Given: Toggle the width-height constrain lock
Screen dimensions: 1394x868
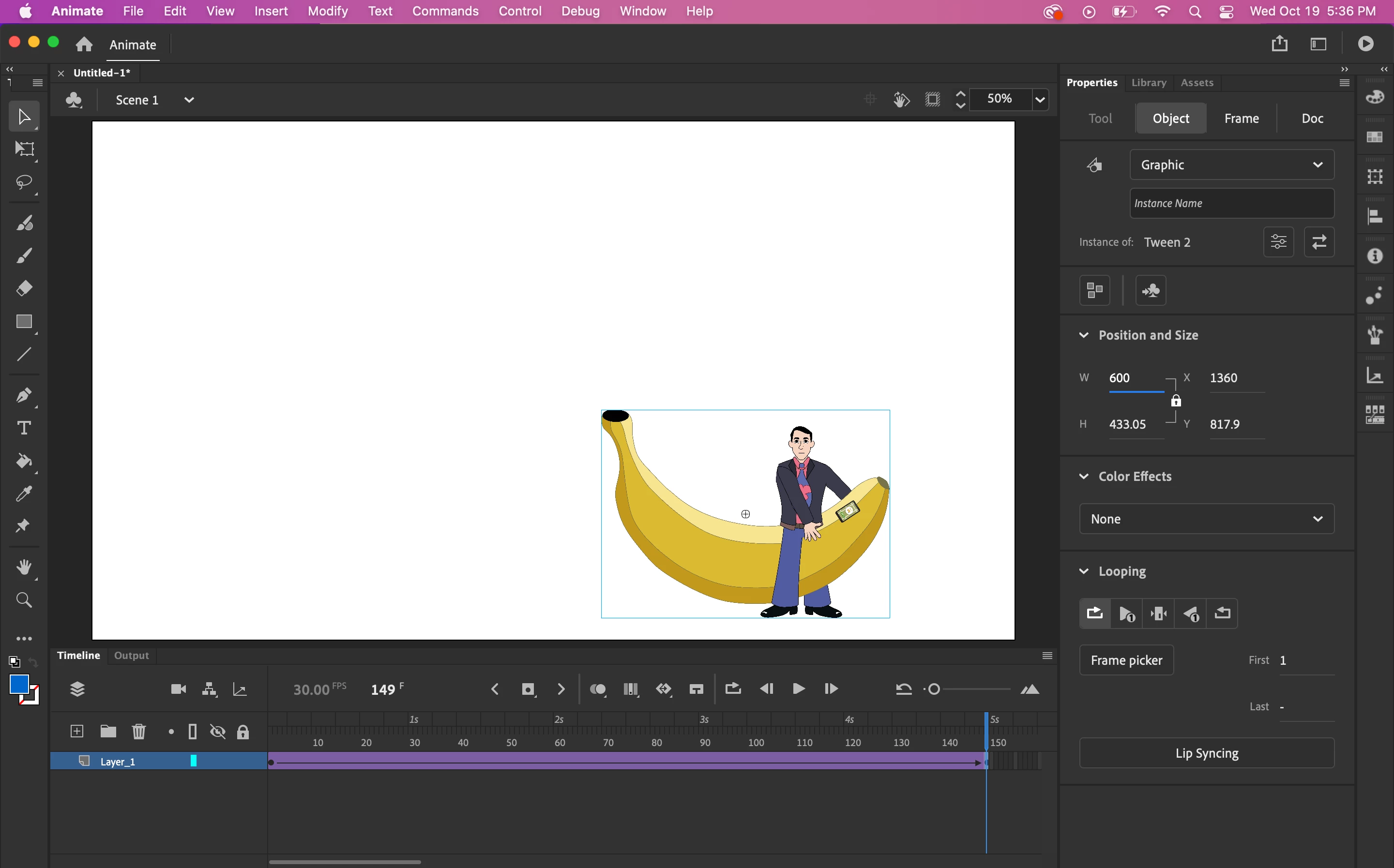Looking at the screenshot, I should 1175,401.
